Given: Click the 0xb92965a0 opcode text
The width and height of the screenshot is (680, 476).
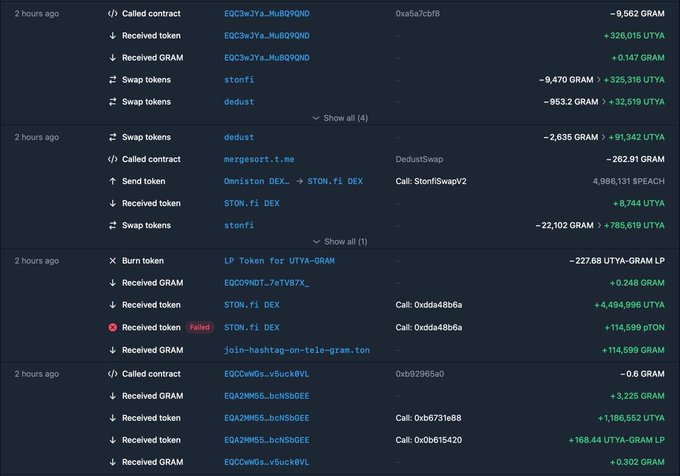Looking at the screenshot, I should click(419, 374).
